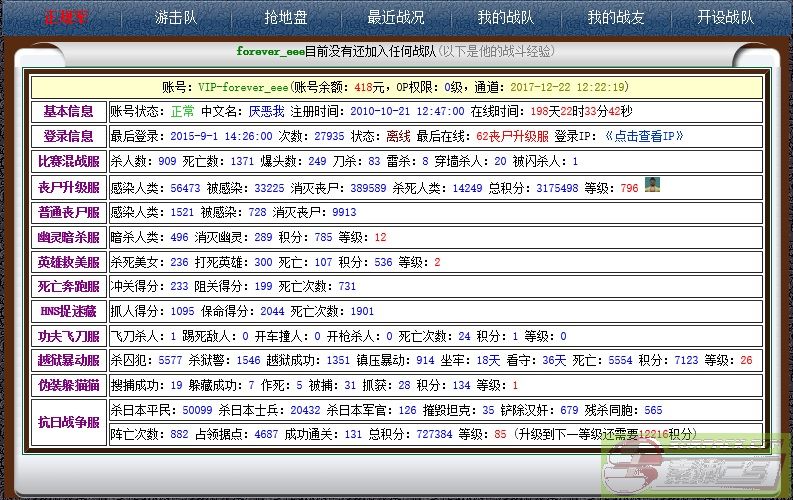
Task: Open the 丧尸升级服 server category
Action: pos(68,187)
